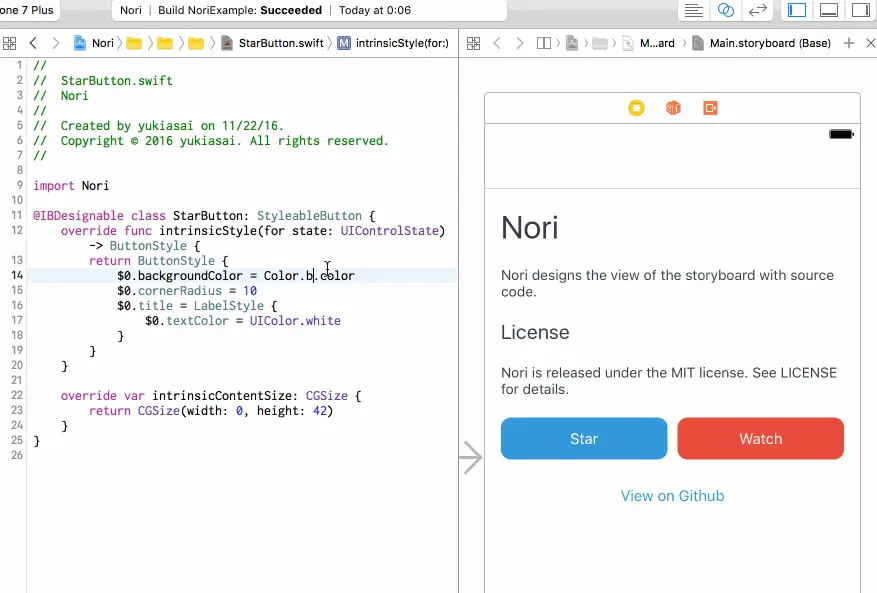Select the MIT license description label
877x593 pixels.
669,381
